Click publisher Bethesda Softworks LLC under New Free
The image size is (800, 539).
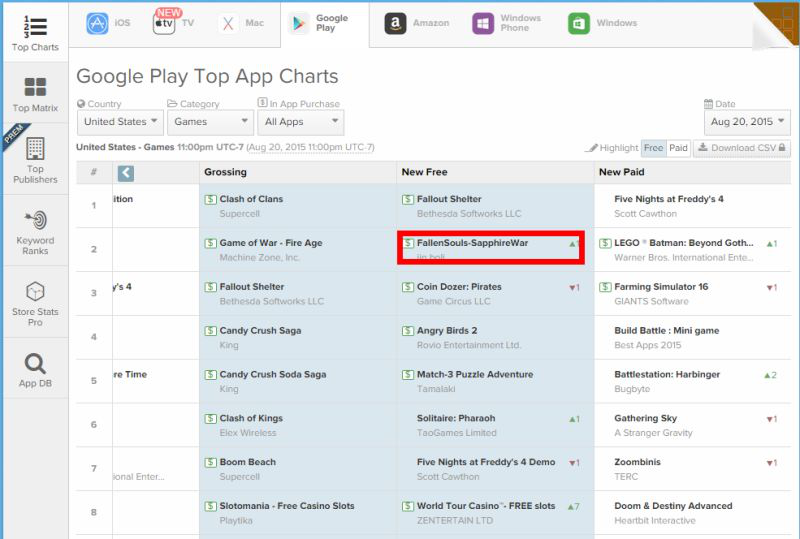(x=469, y=214)
